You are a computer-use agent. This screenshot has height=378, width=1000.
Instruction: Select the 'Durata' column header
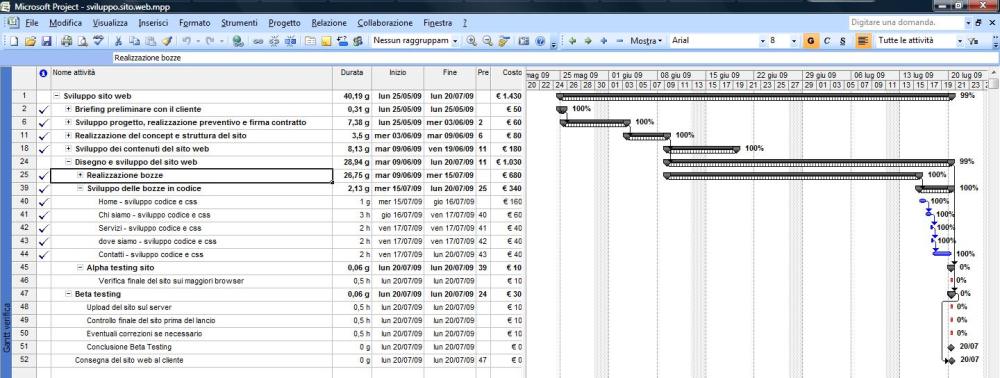[352, 79]
